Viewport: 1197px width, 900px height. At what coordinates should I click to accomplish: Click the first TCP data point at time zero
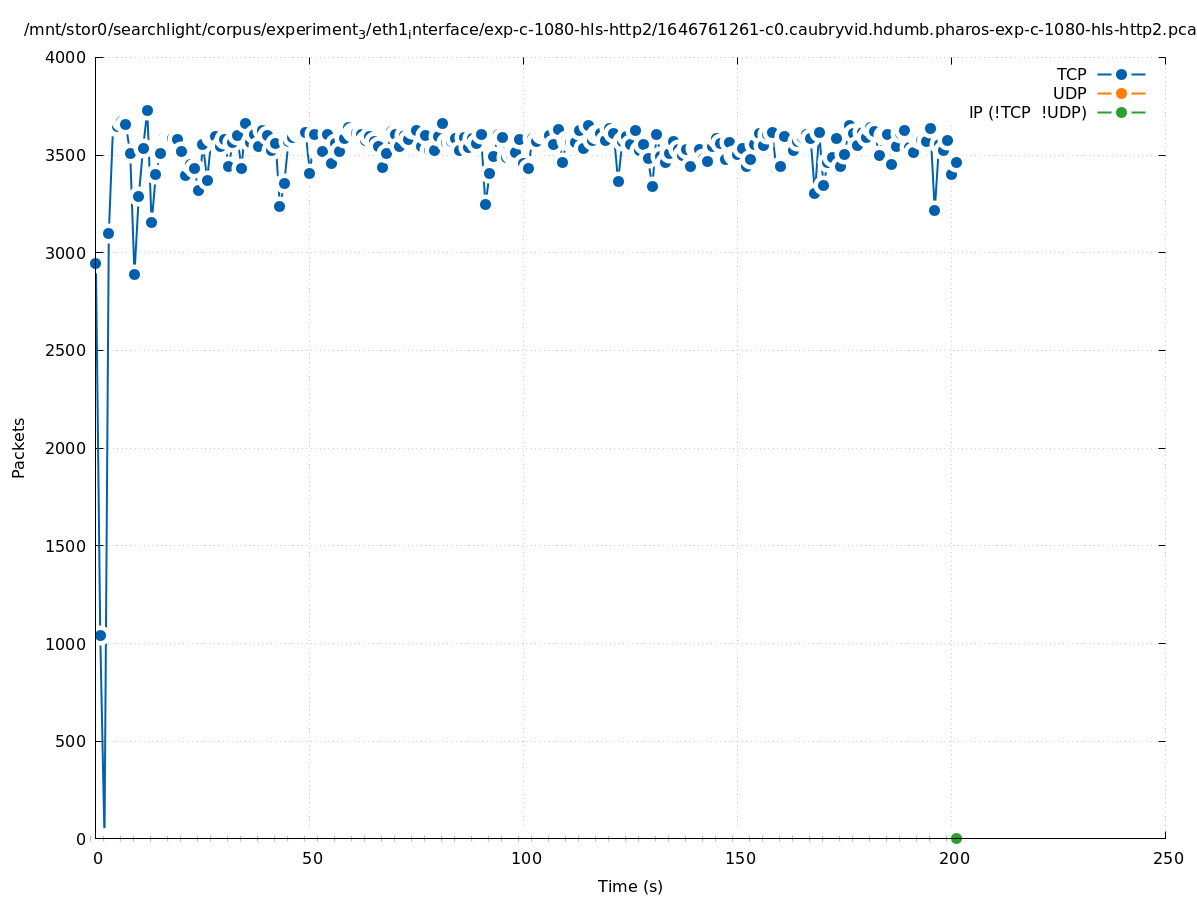tap(95, 263)
